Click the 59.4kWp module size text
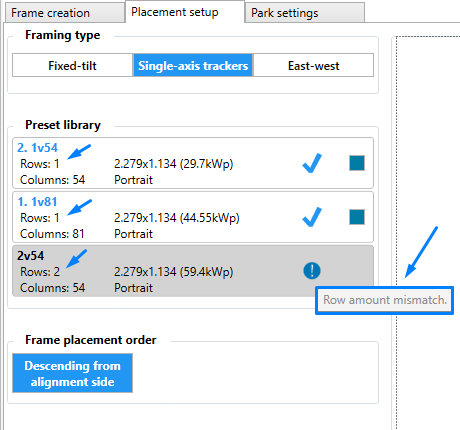The width and height of the screenshot is (460, 430). [x=173, y=272]
